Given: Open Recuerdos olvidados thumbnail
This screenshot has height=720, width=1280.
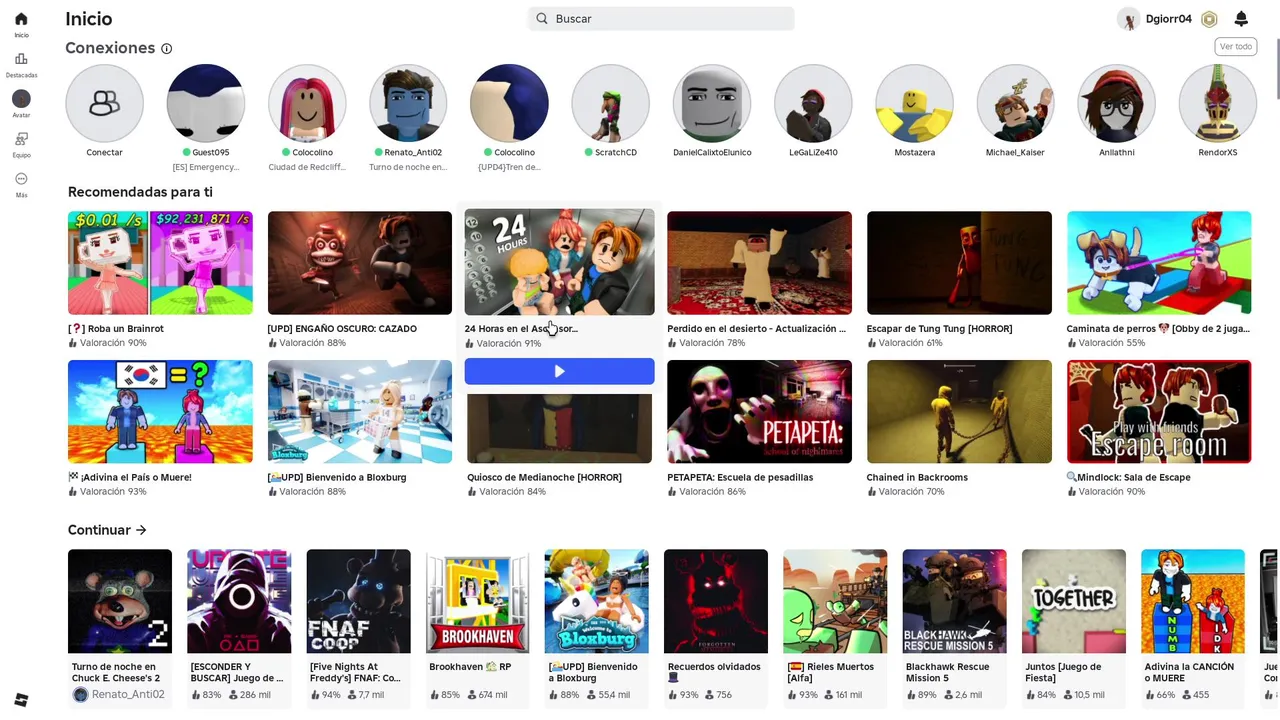Looking at the screenshot, I should point(716,601).
